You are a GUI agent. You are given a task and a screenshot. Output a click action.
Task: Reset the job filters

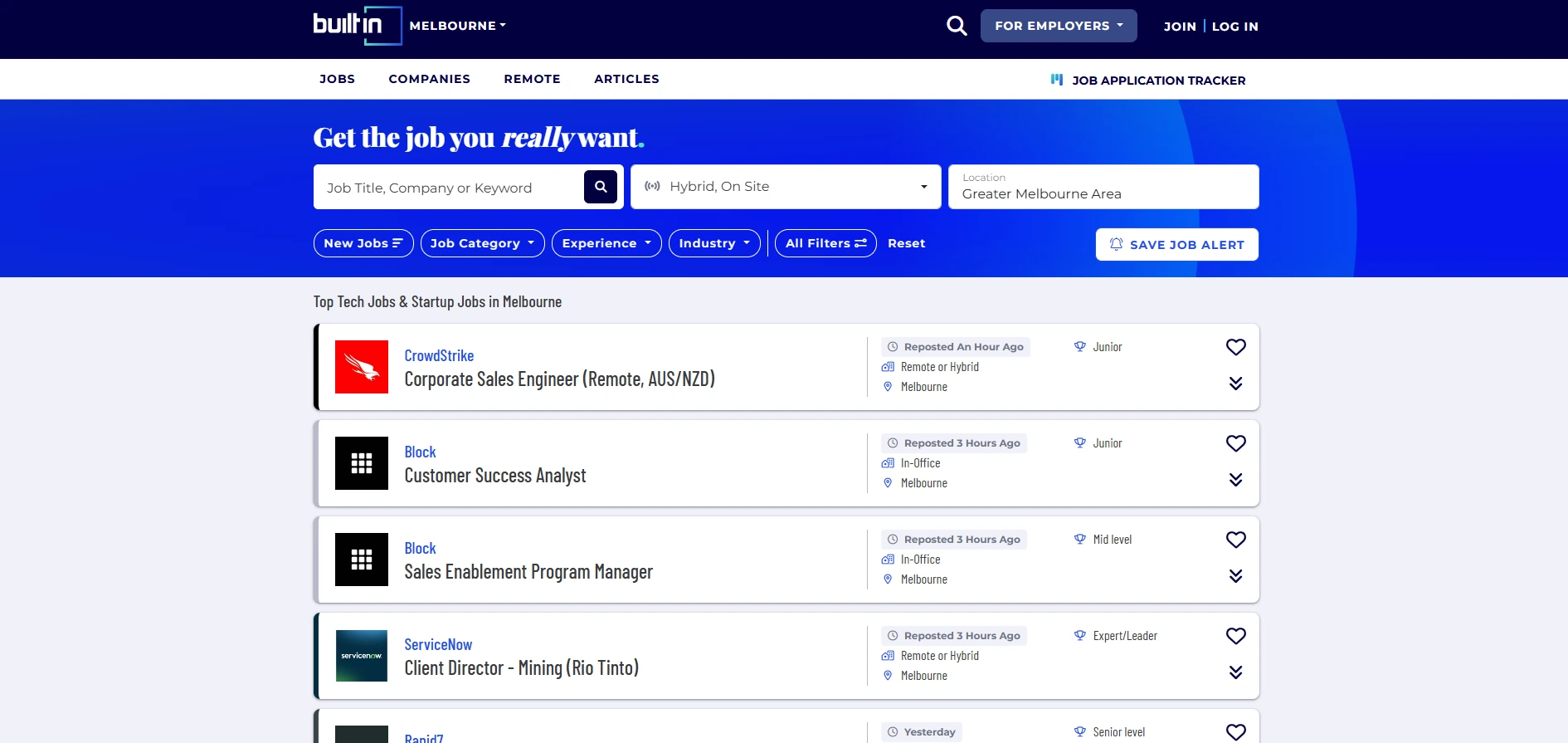906,243
